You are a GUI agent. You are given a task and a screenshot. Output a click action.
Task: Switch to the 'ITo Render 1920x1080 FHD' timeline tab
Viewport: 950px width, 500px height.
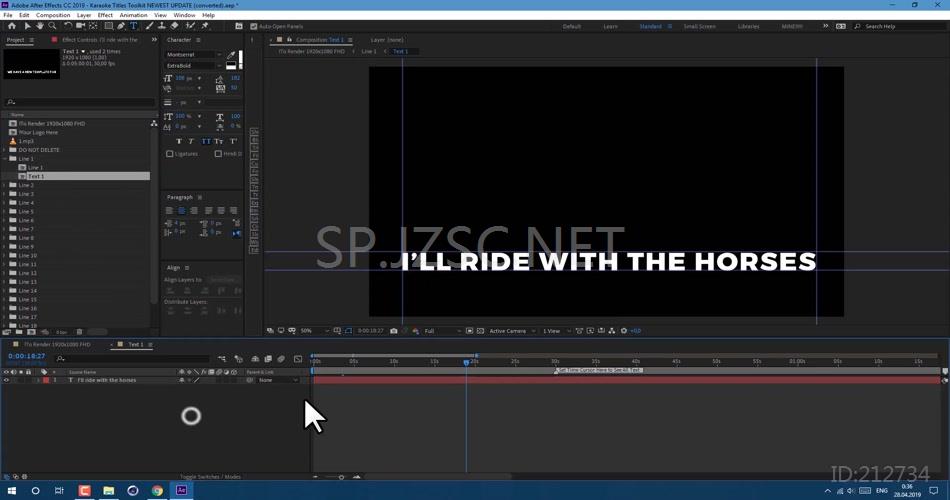(57, 344)
